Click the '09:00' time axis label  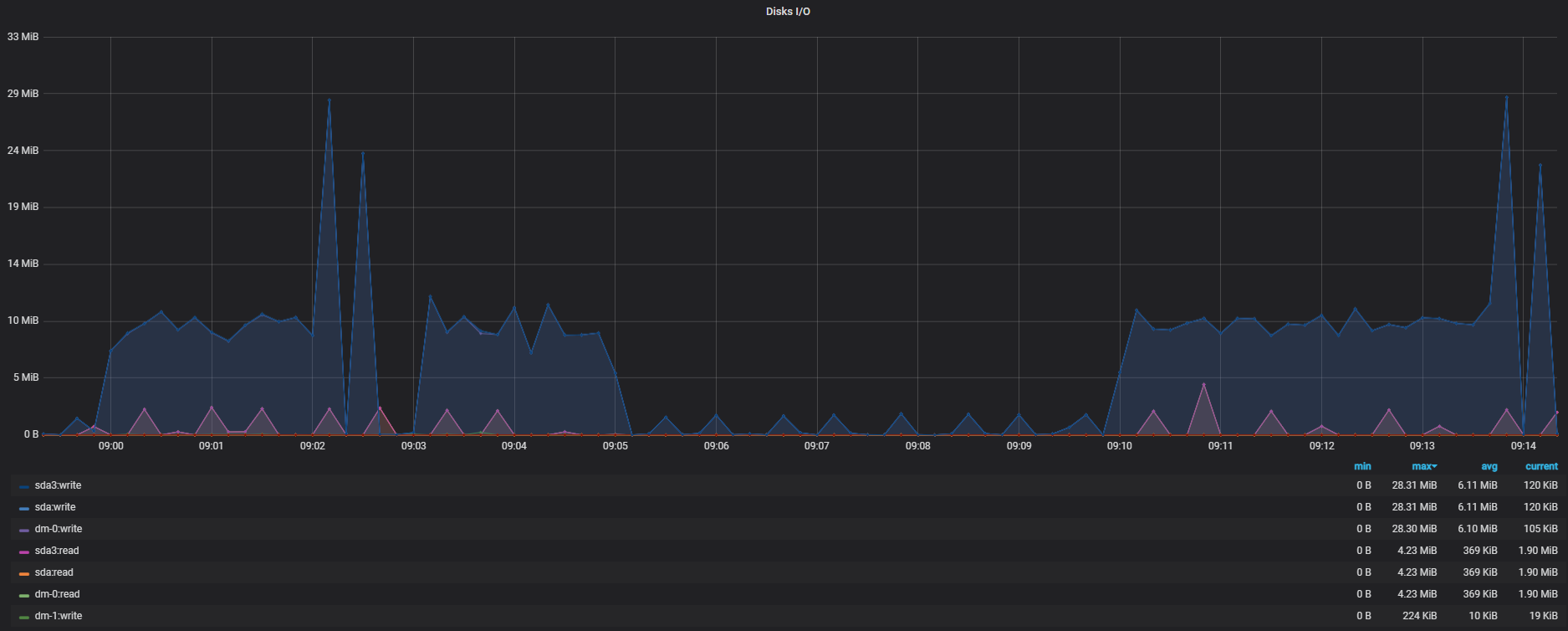pos(110,446)
